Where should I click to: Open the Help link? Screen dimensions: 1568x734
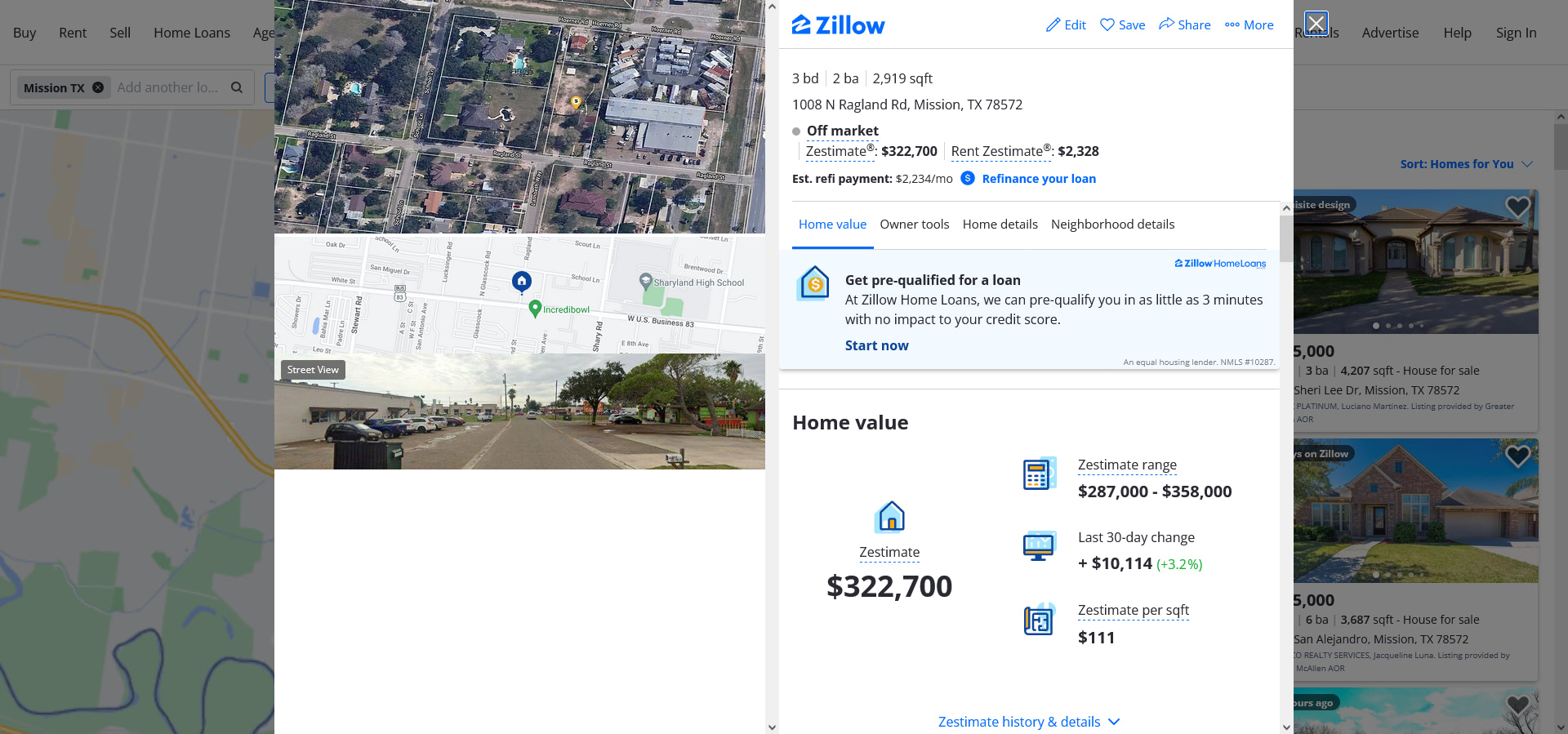coord(1457,33)
